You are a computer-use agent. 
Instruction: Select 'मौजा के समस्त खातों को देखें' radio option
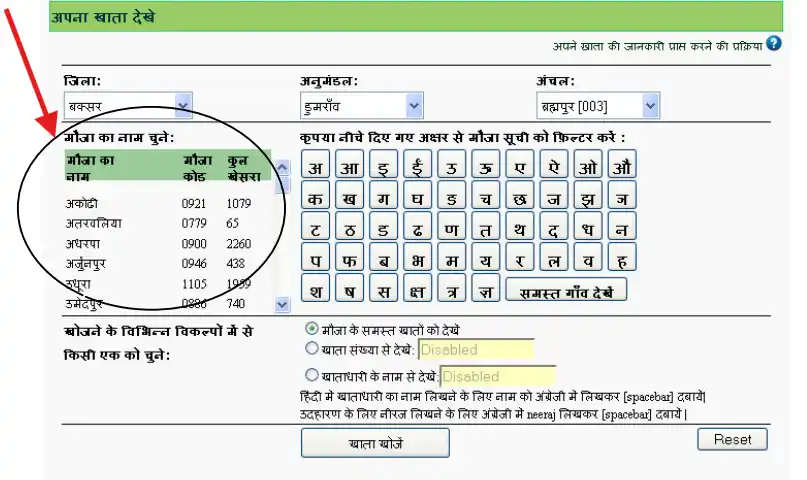pos(311,329)
